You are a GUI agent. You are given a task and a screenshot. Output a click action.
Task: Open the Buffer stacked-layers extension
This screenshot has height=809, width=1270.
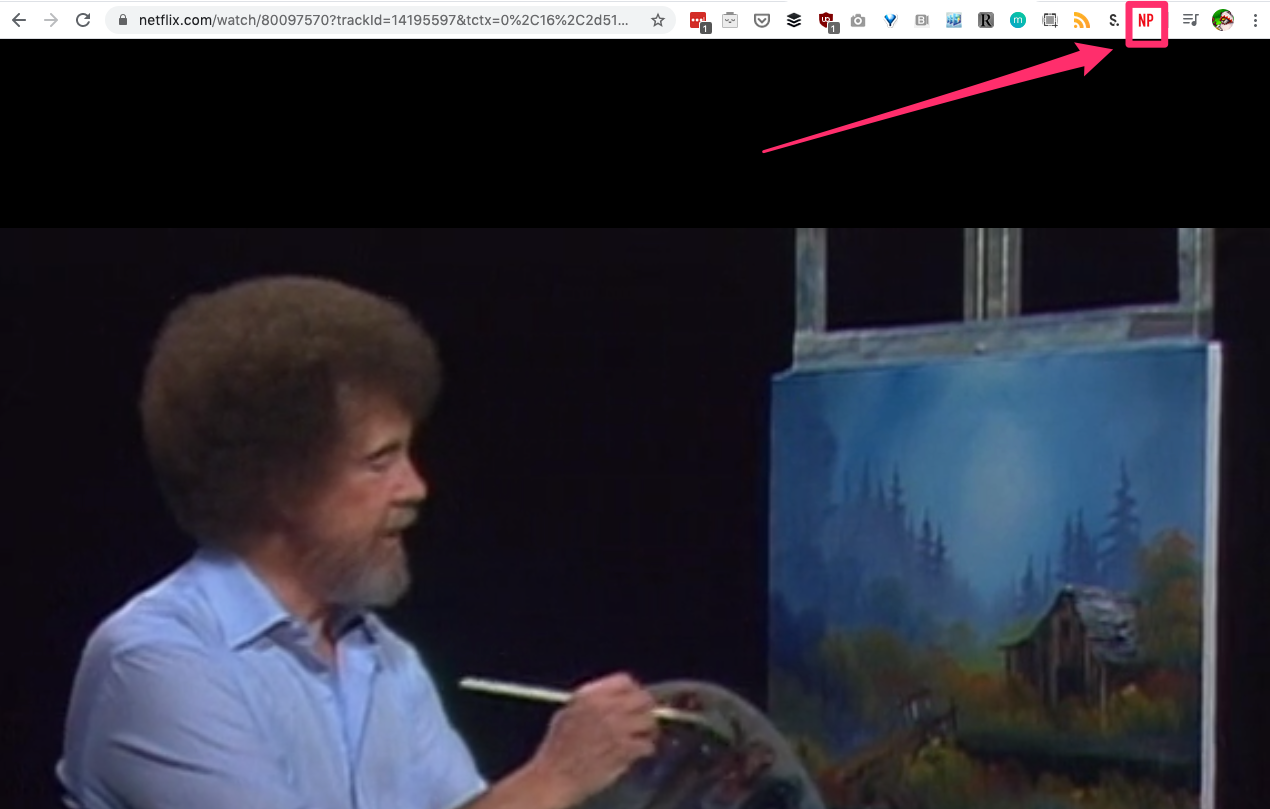(x=794, y=20)
